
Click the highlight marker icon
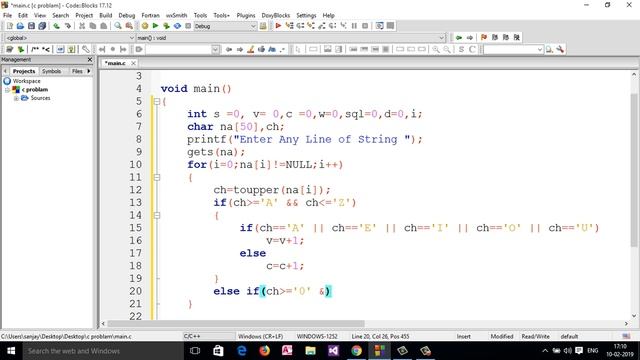pos(251,49)
